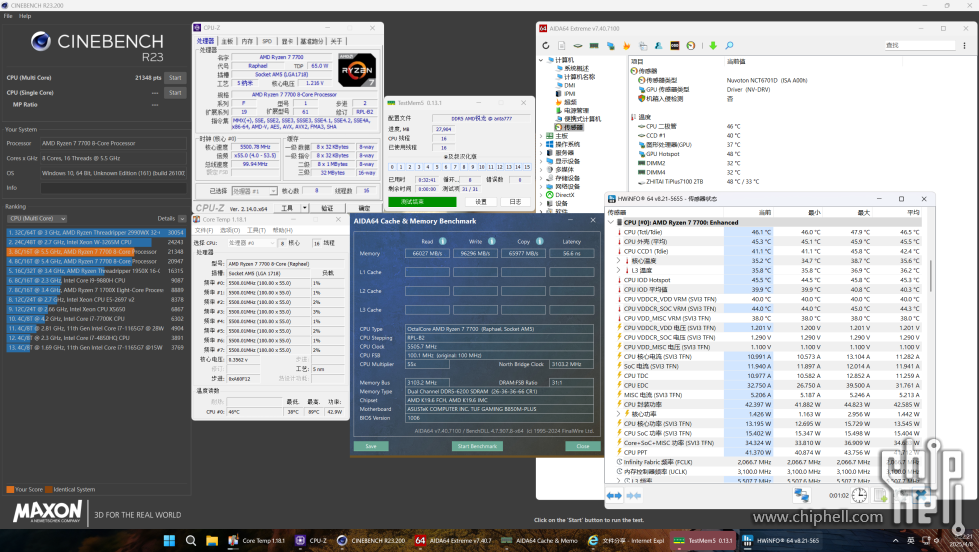Click the 日志 button in TestMem5
This screenshot has width=979, height=552.
(515, 202)
